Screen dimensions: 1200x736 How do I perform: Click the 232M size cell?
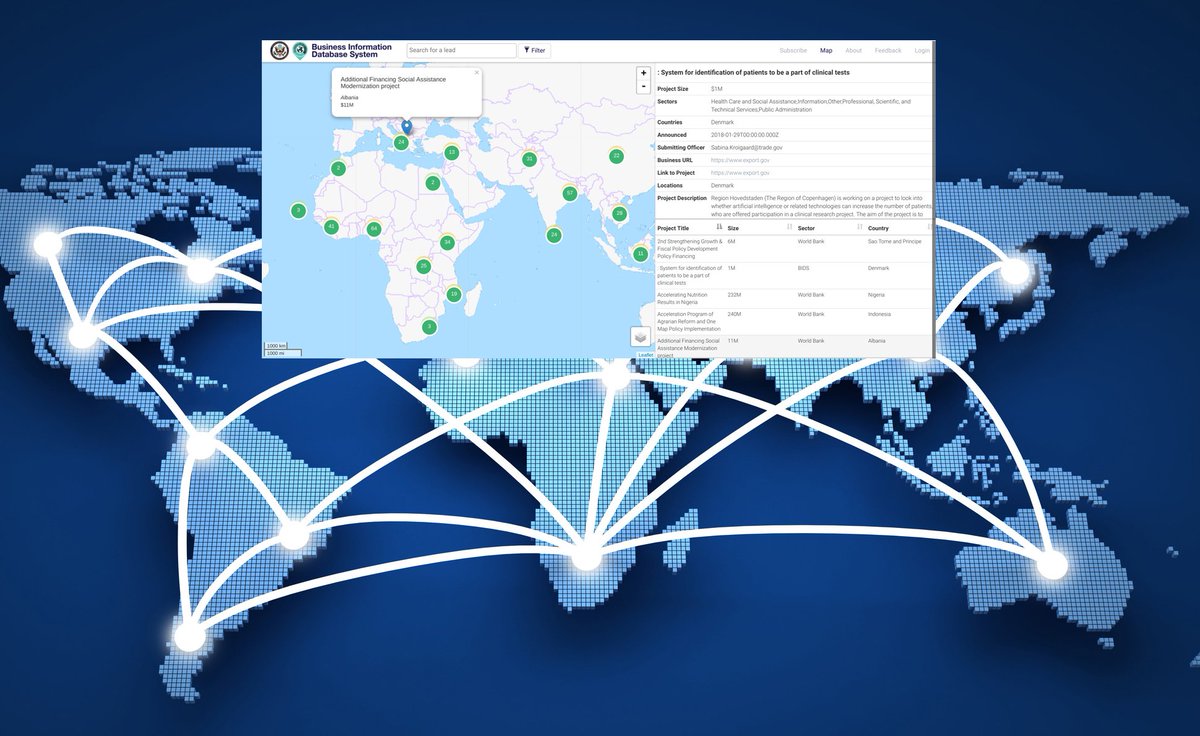click(x=733, y=295)
